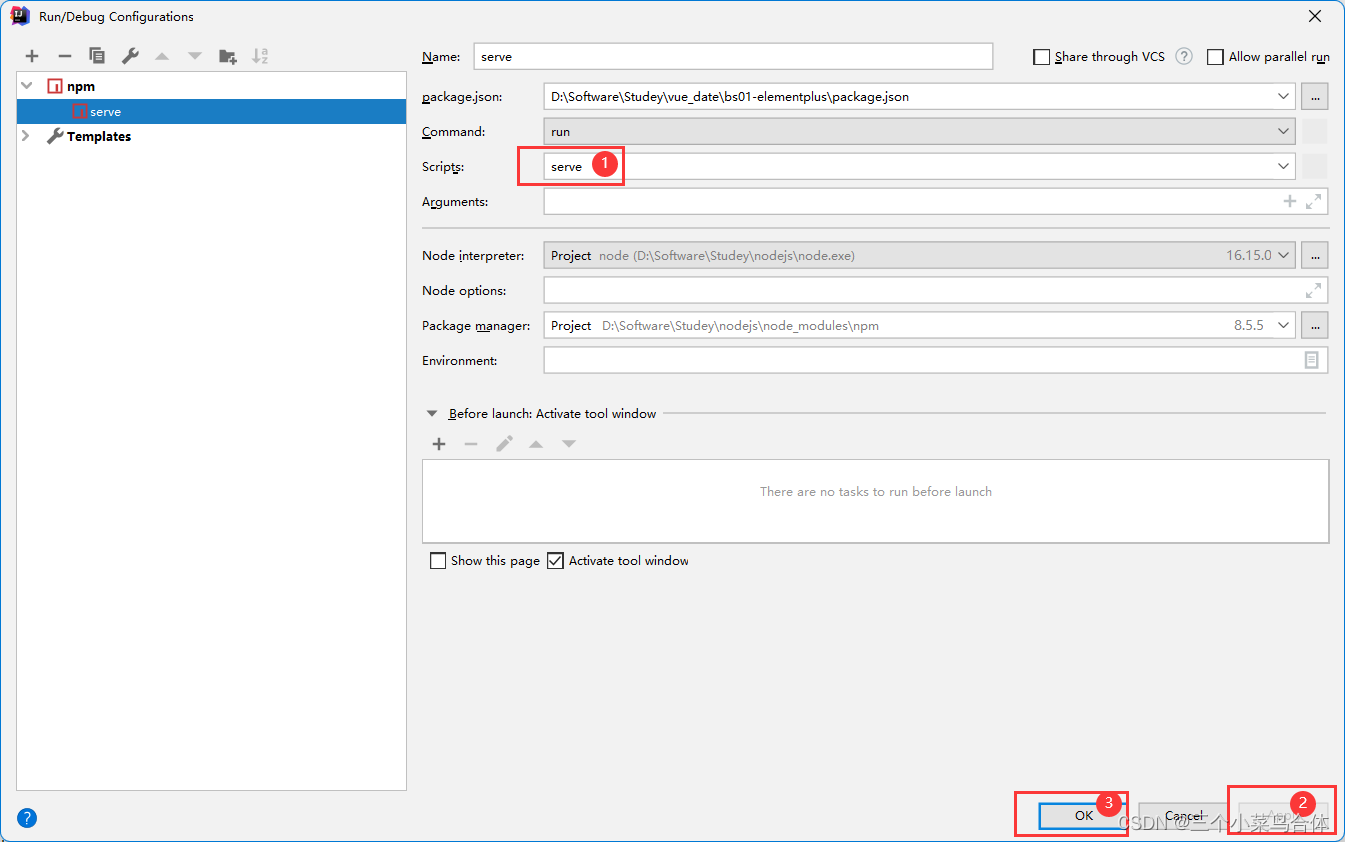Viewport: 1345px width, 842px height.
Task: Open the Scripts dropdown arrow
Action: (1284, 167)
